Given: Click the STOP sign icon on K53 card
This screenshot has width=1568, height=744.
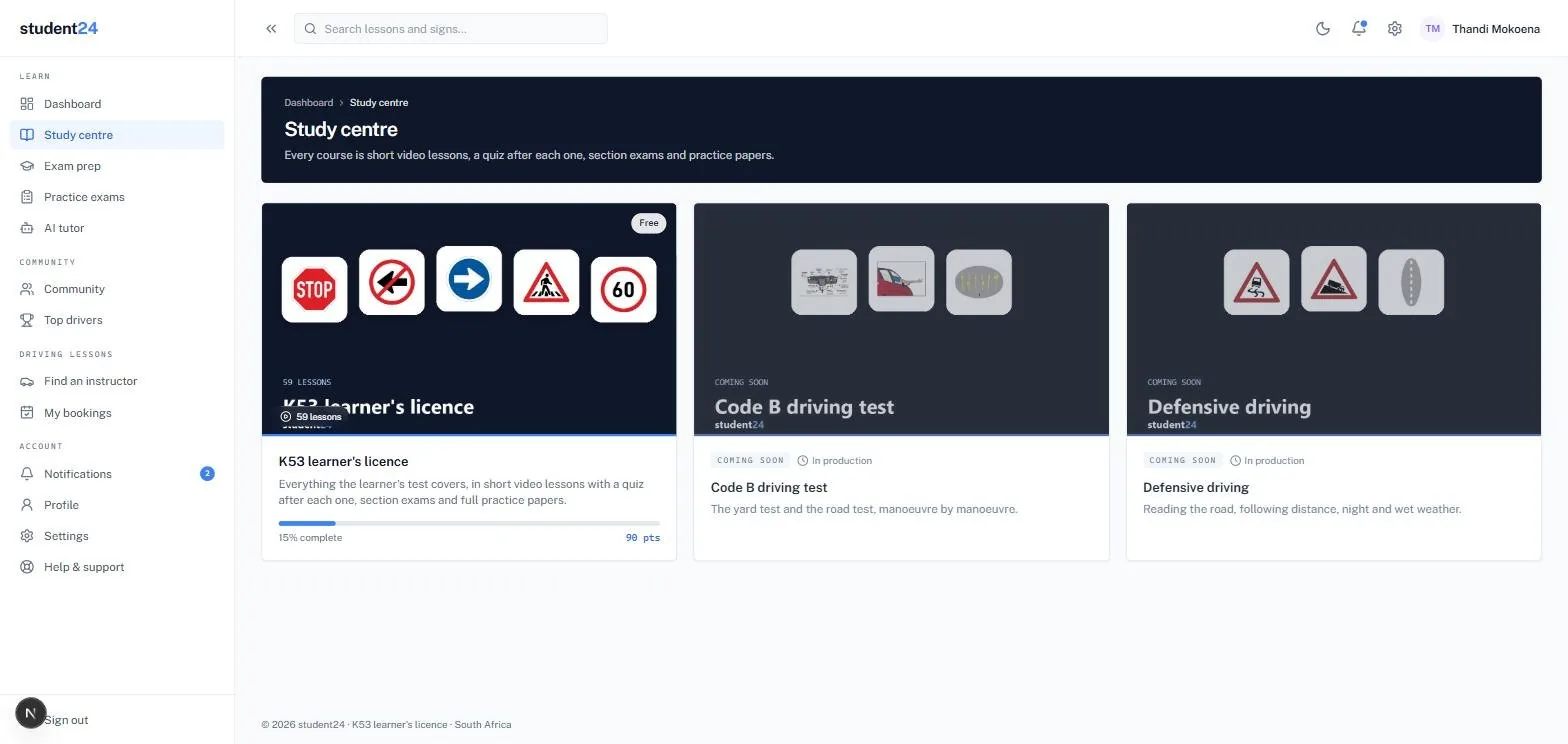Looking at the screenshot, I should pos(314,290).
